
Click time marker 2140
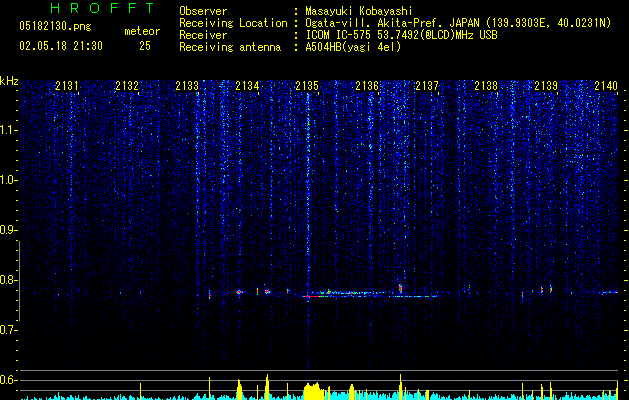pyautogui.click(x=606, y=86)
